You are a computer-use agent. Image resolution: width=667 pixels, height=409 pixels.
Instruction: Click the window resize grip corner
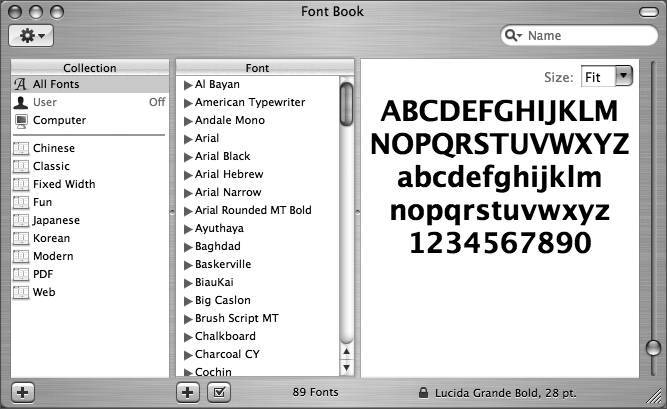point(655,397)
